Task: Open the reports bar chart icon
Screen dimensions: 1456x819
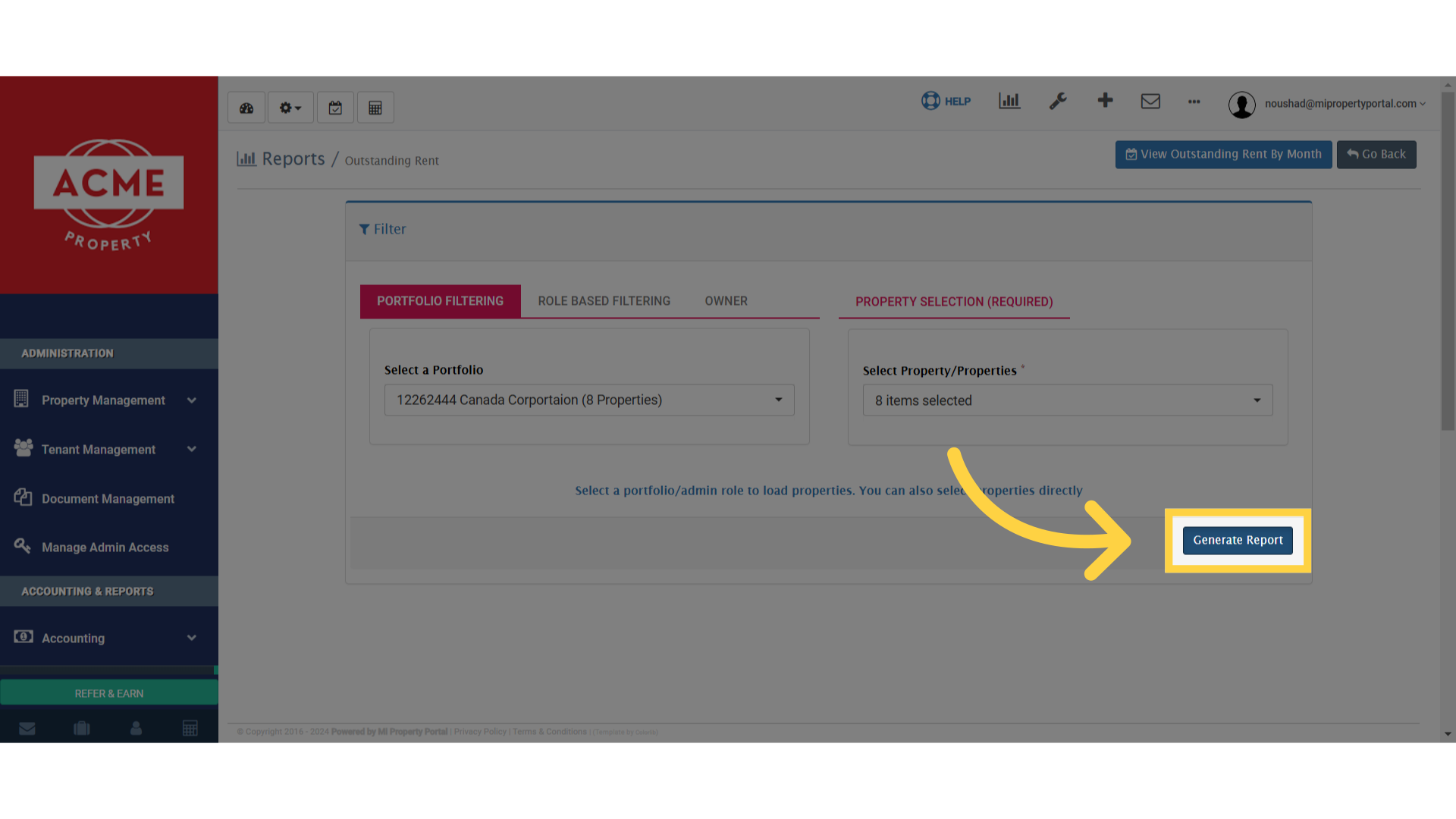Action: [1009, 101]
